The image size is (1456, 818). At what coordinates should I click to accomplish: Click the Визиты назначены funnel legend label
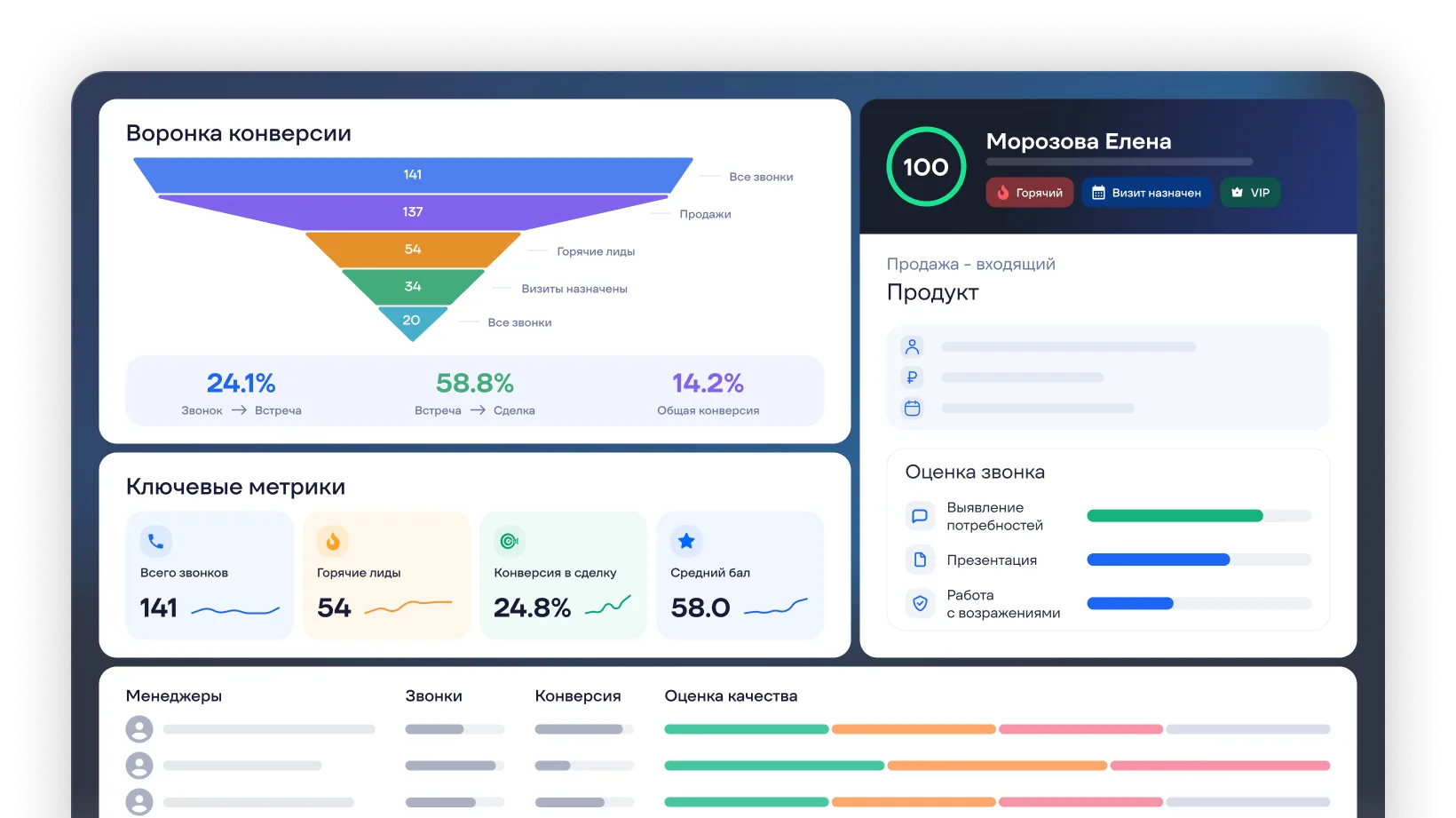(574, 289)
